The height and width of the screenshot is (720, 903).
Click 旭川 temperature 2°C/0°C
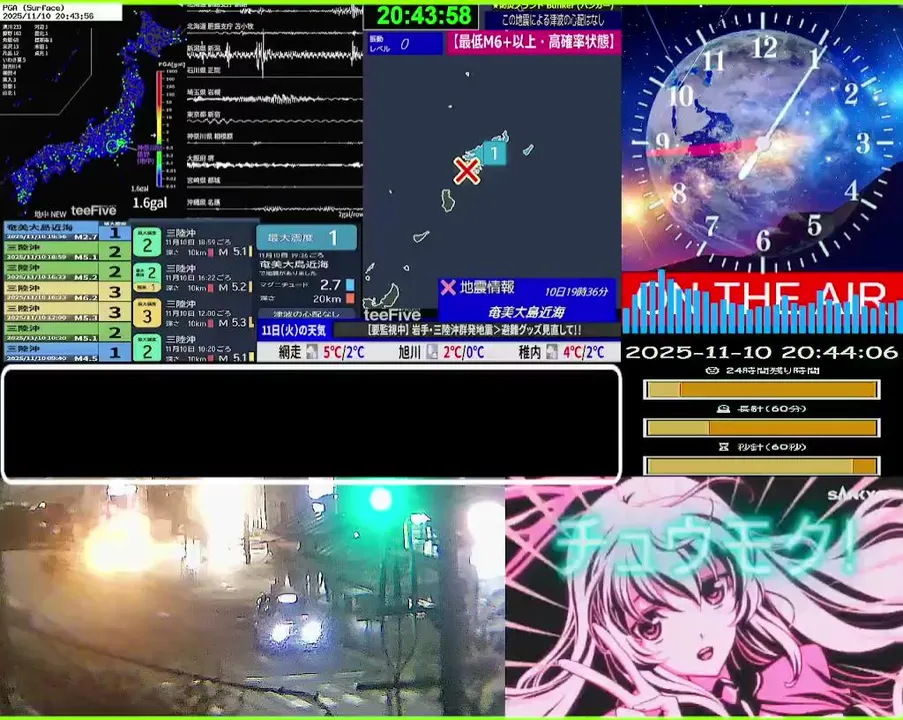464,352
